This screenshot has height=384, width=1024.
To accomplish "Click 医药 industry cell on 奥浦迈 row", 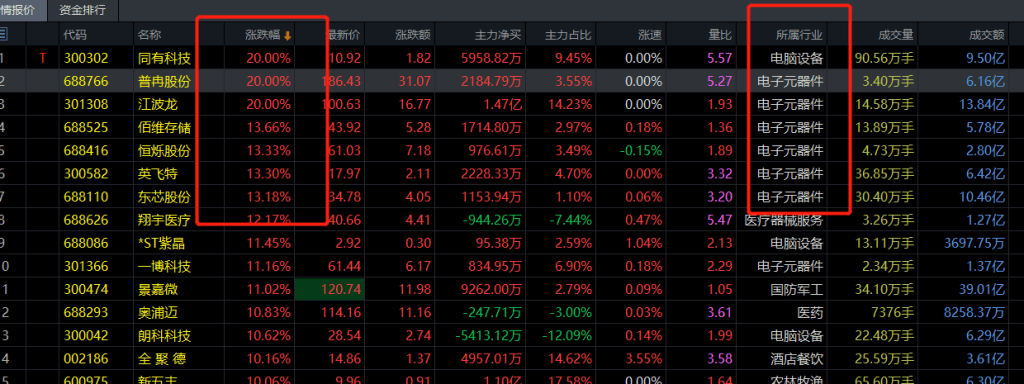I will click(810, 312).
